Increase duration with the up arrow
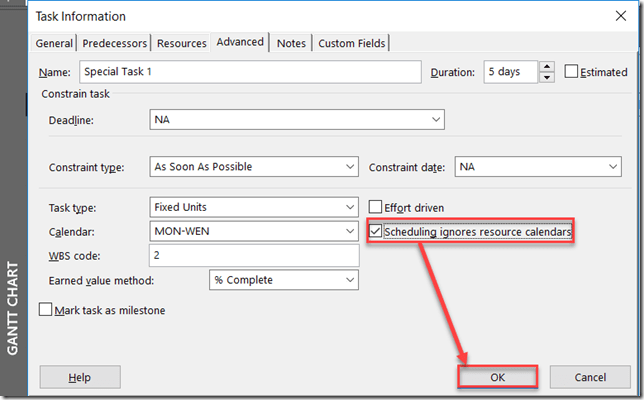644x400 pixels. pos(546,67)
